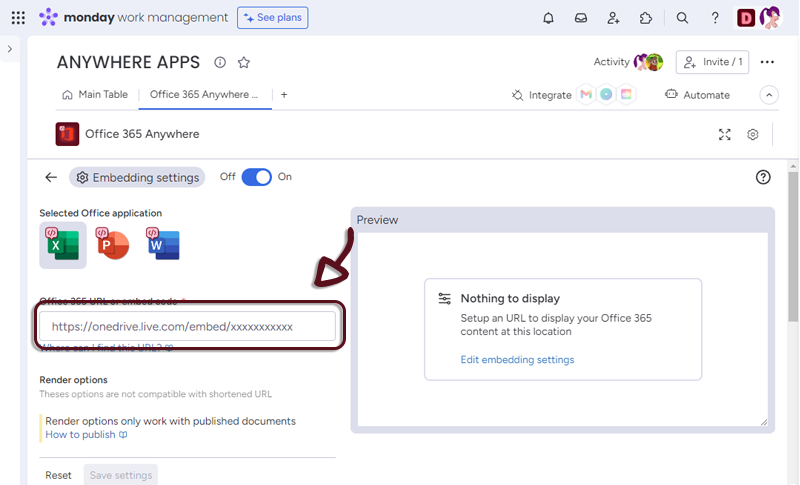The width and height of the screenshot is (800, 485).
Task: Collapse the board header chevron
Action: [x=769, y=95]
